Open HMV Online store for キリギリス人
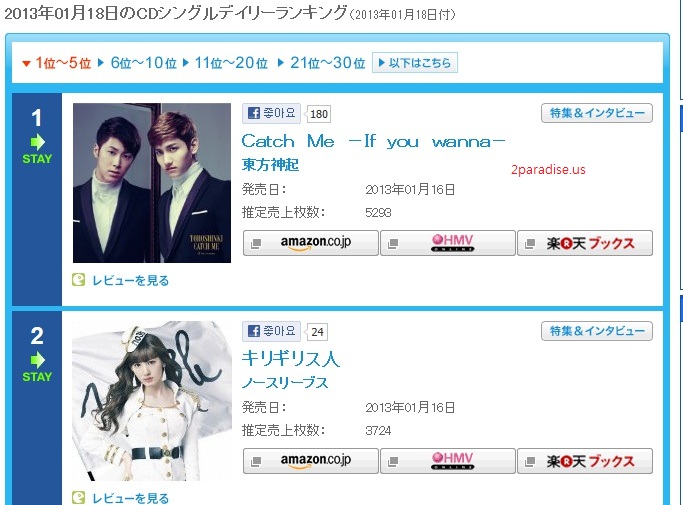The width and height of the screenshot is (683, 505). [448, 461]
